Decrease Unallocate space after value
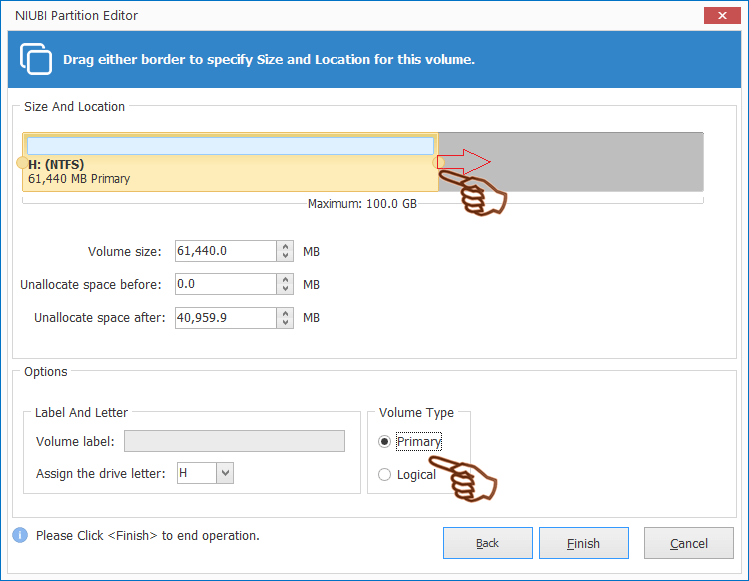The width and height of the screenshot is (749, 581). point(286,323)
